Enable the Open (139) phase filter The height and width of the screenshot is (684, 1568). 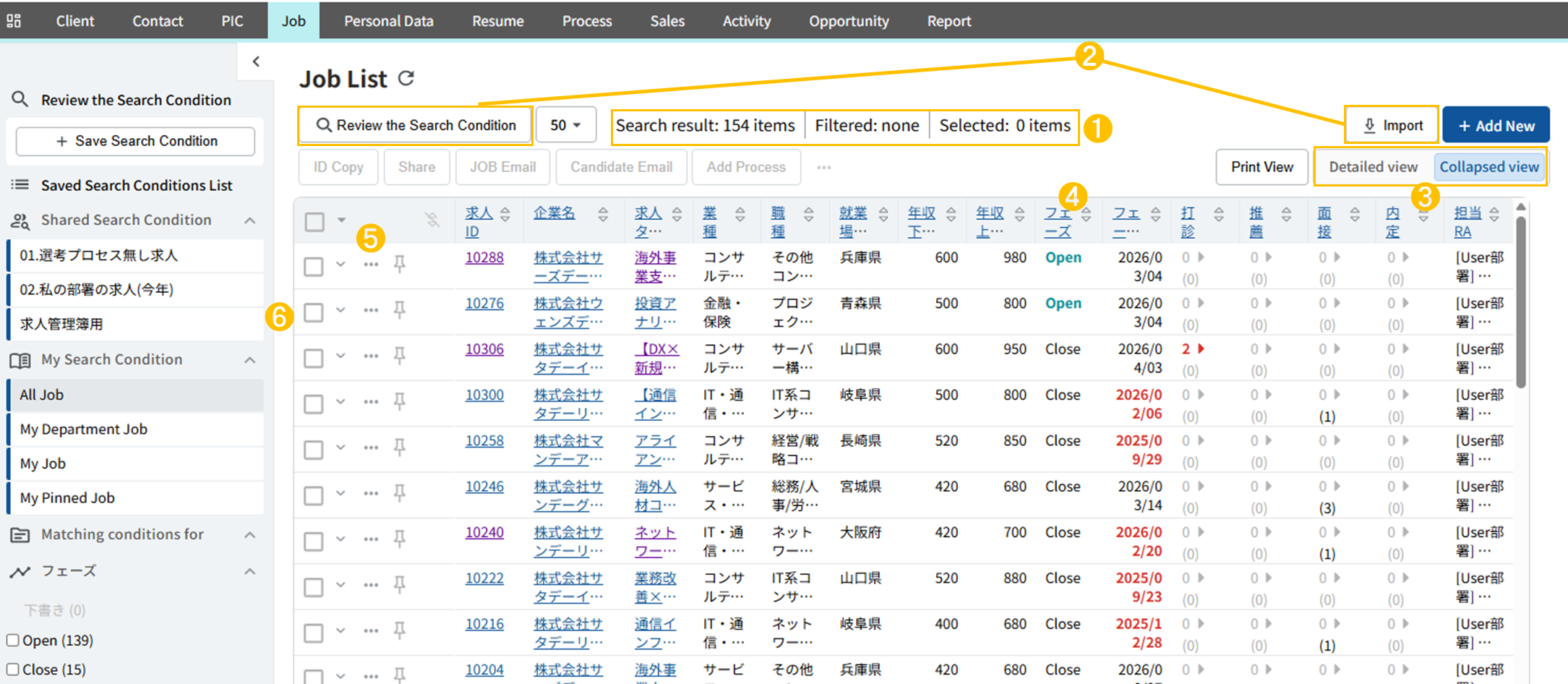(13, 641)
